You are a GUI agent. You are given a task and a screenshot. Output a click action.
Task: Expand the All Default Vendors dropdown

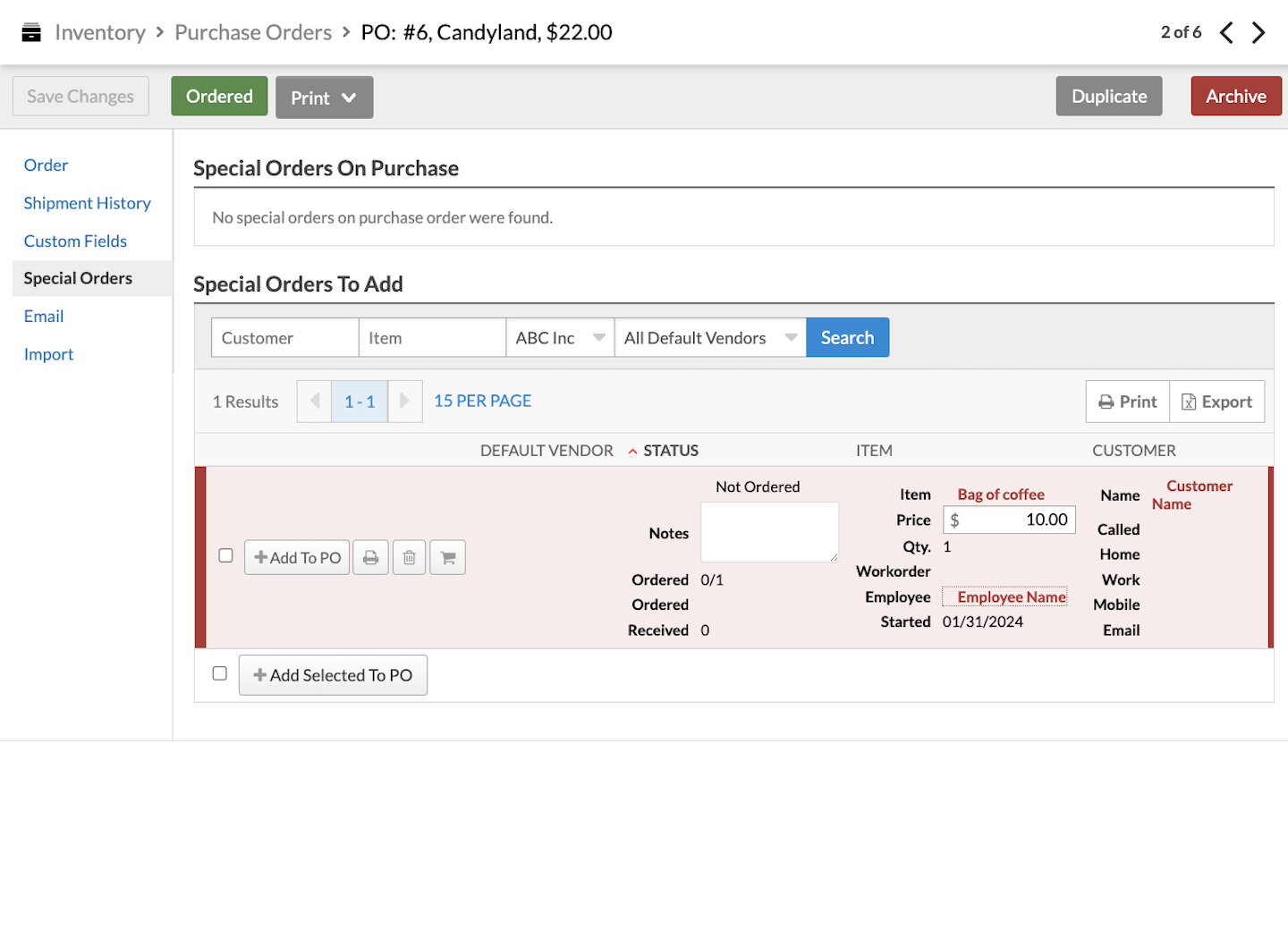click(709, 338)
